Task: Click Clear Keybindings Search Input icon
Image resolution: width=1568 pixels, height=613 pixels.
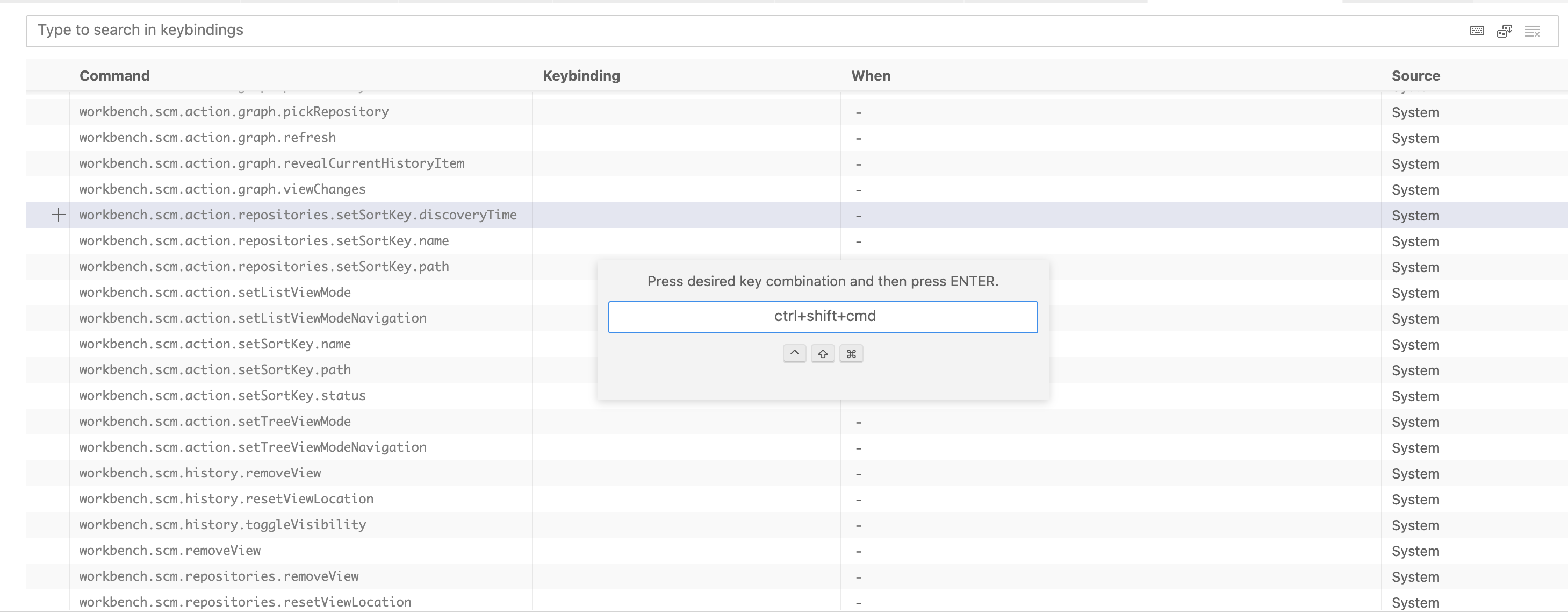Action: pos(1532,31)
